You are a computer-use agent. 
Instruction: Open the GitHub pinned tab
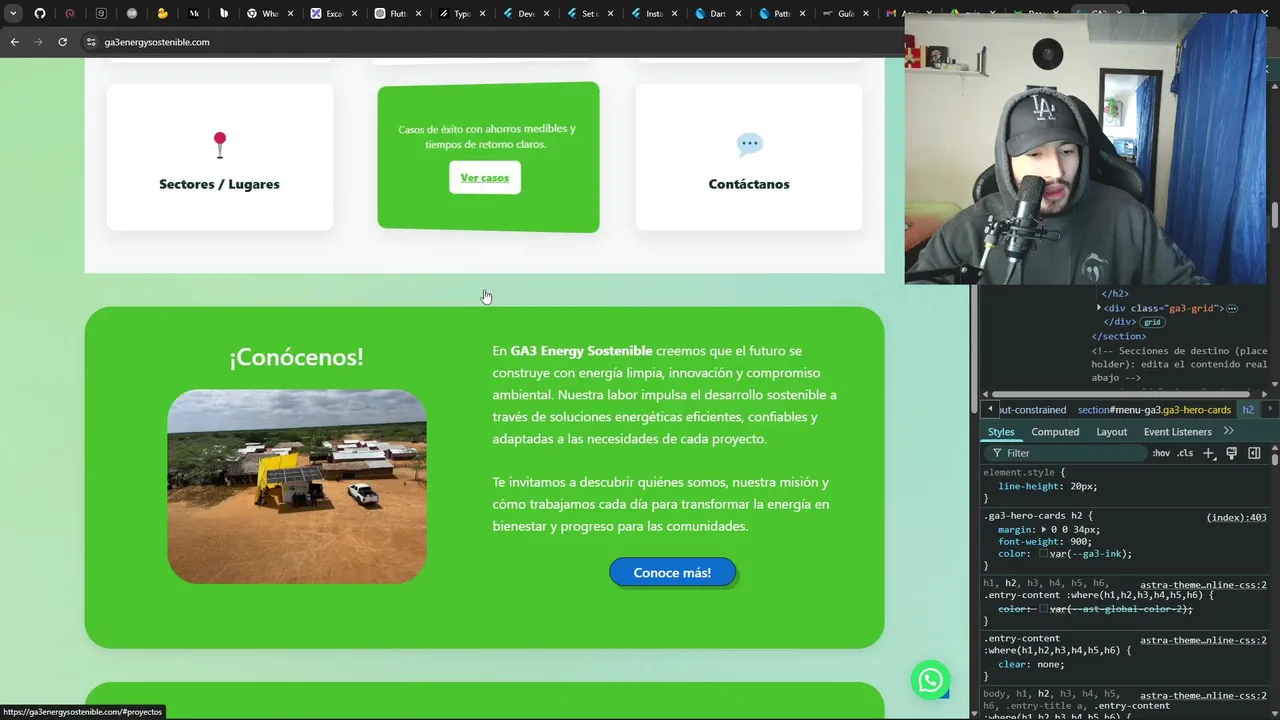click(x=40, y=14)
